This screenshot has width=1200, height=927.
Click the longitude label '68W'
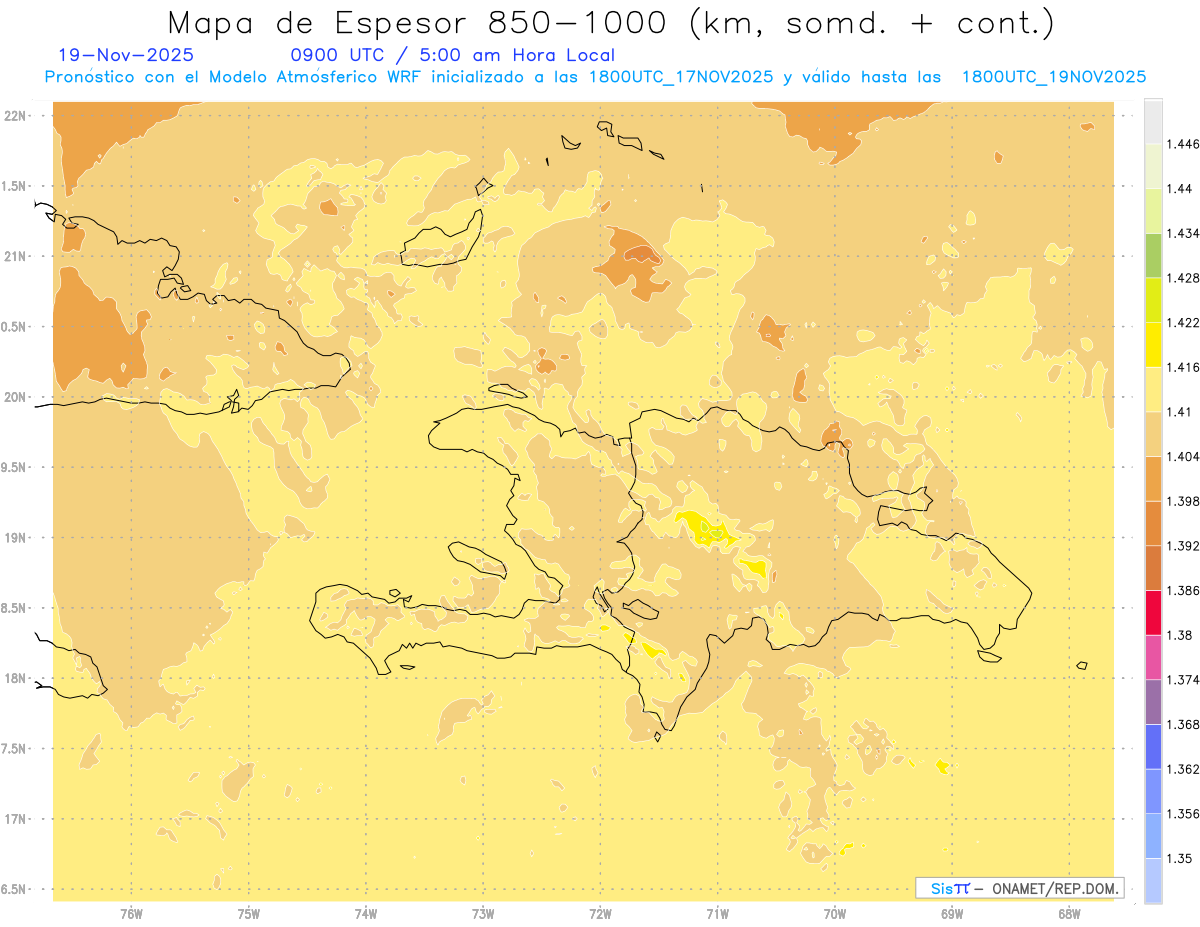pos(1069,913)
